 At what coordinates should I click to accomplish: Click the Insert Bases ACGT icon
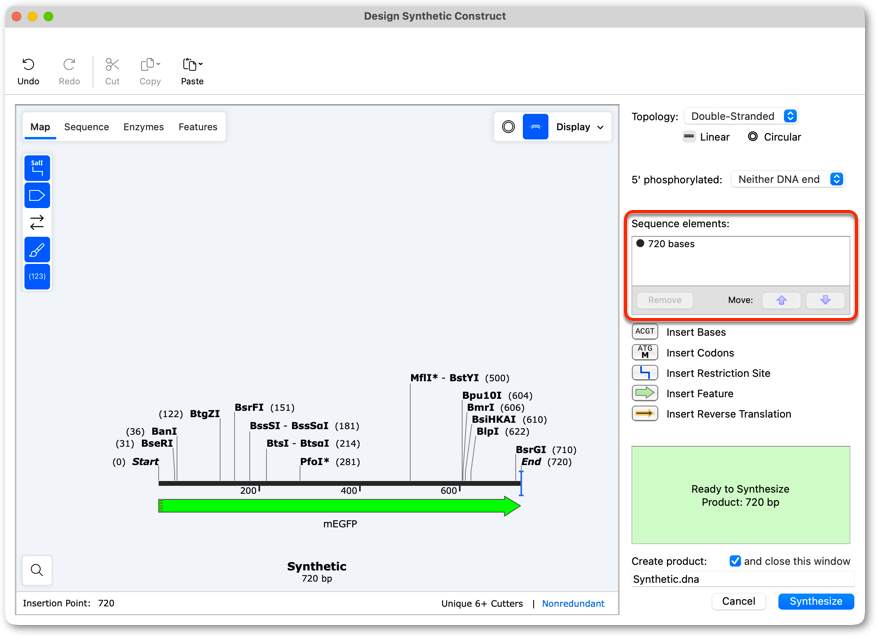645,331
